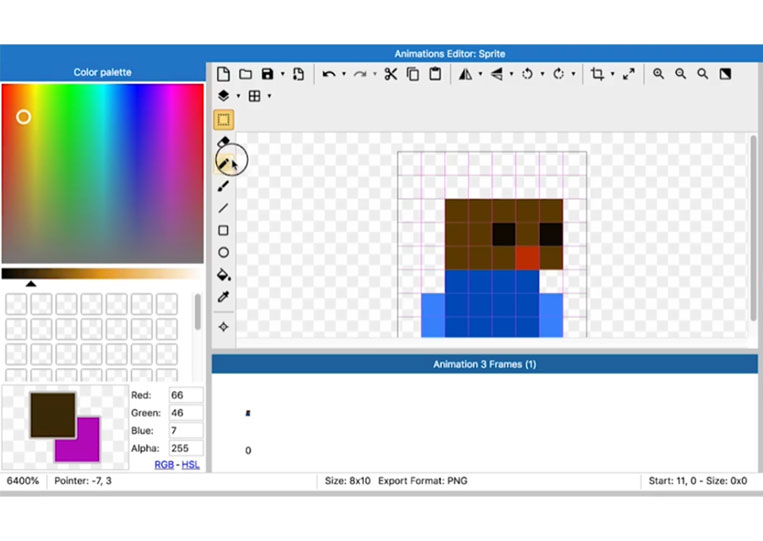Open the undo history dropdown arrow
763x541 pixels.
pyautogui.click(x=344, y=74)
